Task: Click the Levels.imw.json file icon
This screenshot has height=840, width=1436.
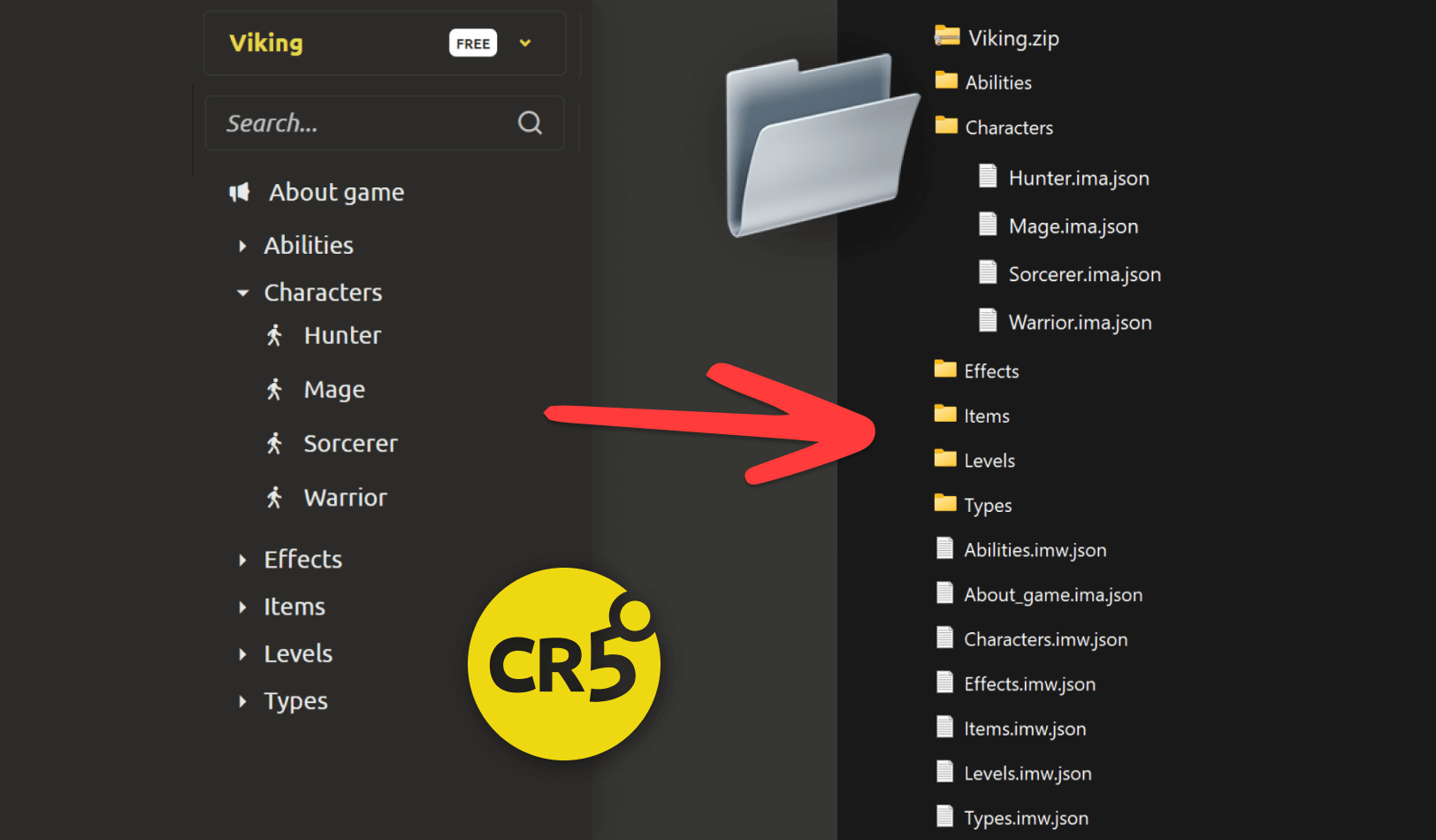Action: pyautogui.click(x=945, y=771)
